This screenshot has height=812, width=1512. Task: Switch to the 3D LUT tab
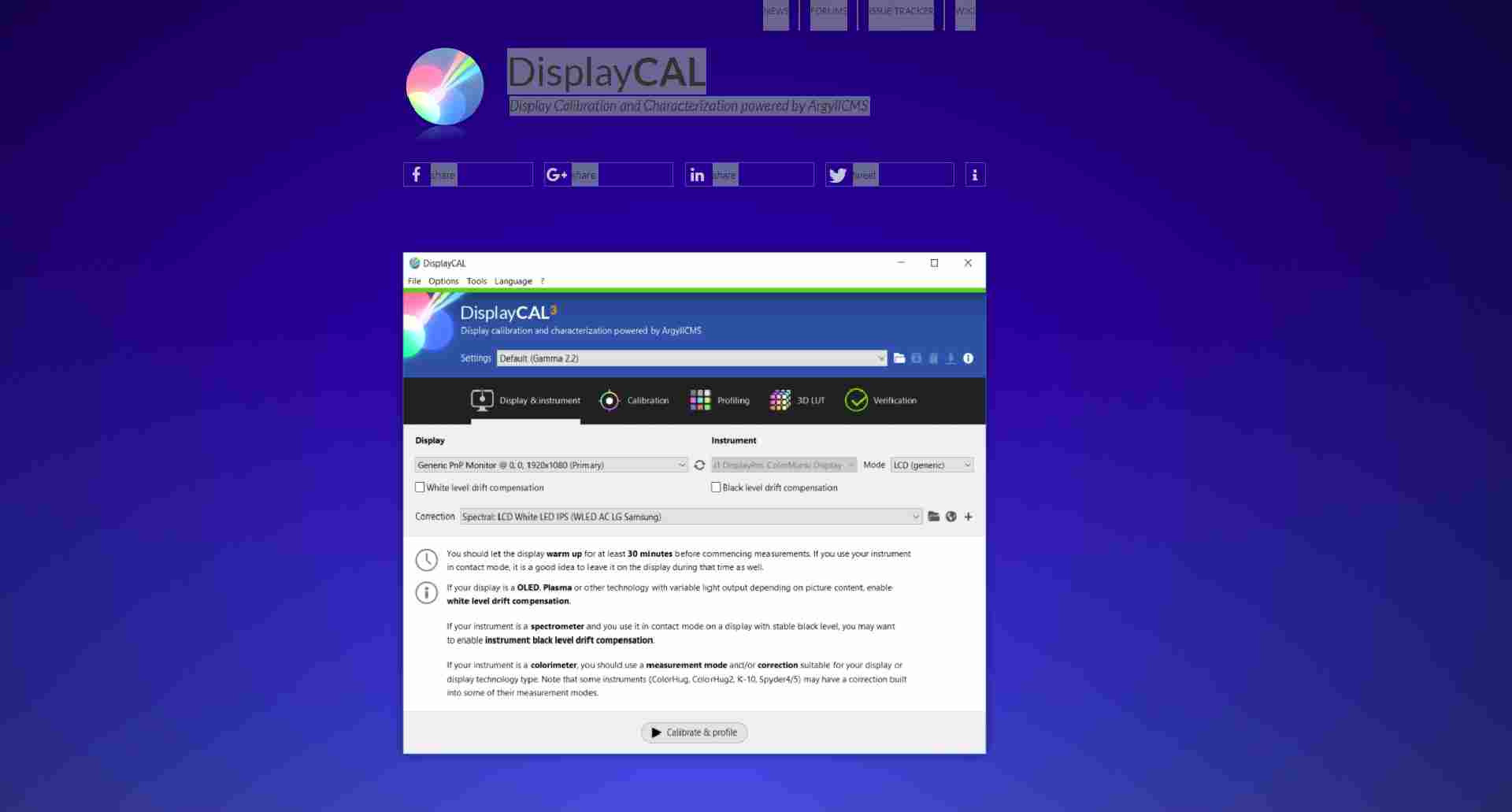[797, 400]
